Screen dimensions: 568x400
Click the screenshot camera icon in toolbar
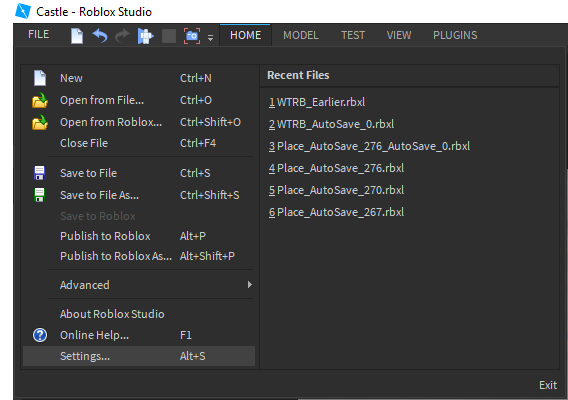[x=192, y=36]
